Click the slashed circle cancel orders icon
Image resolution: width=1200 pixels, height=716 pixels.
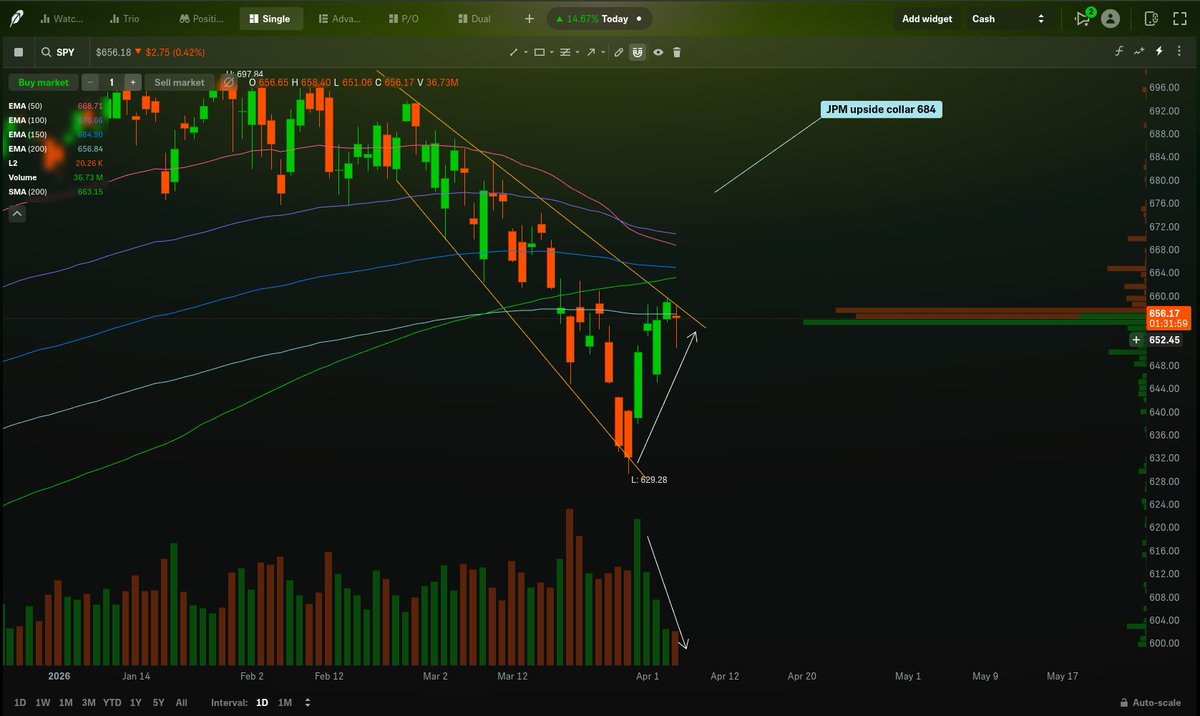pos(228,83)
